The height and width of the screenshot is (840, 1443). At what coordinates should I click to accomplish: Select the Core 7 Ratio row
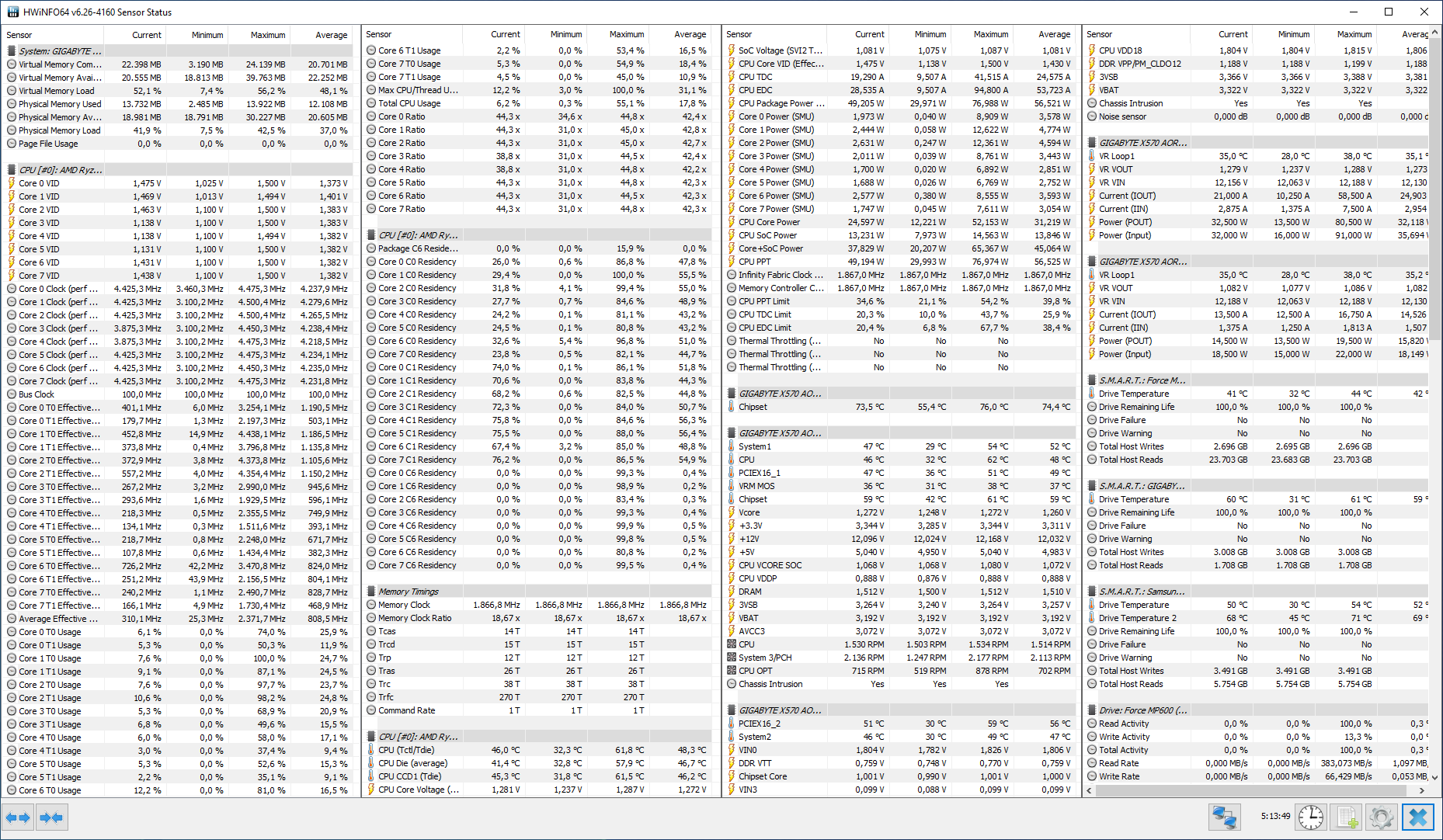[x=537, y=209]
